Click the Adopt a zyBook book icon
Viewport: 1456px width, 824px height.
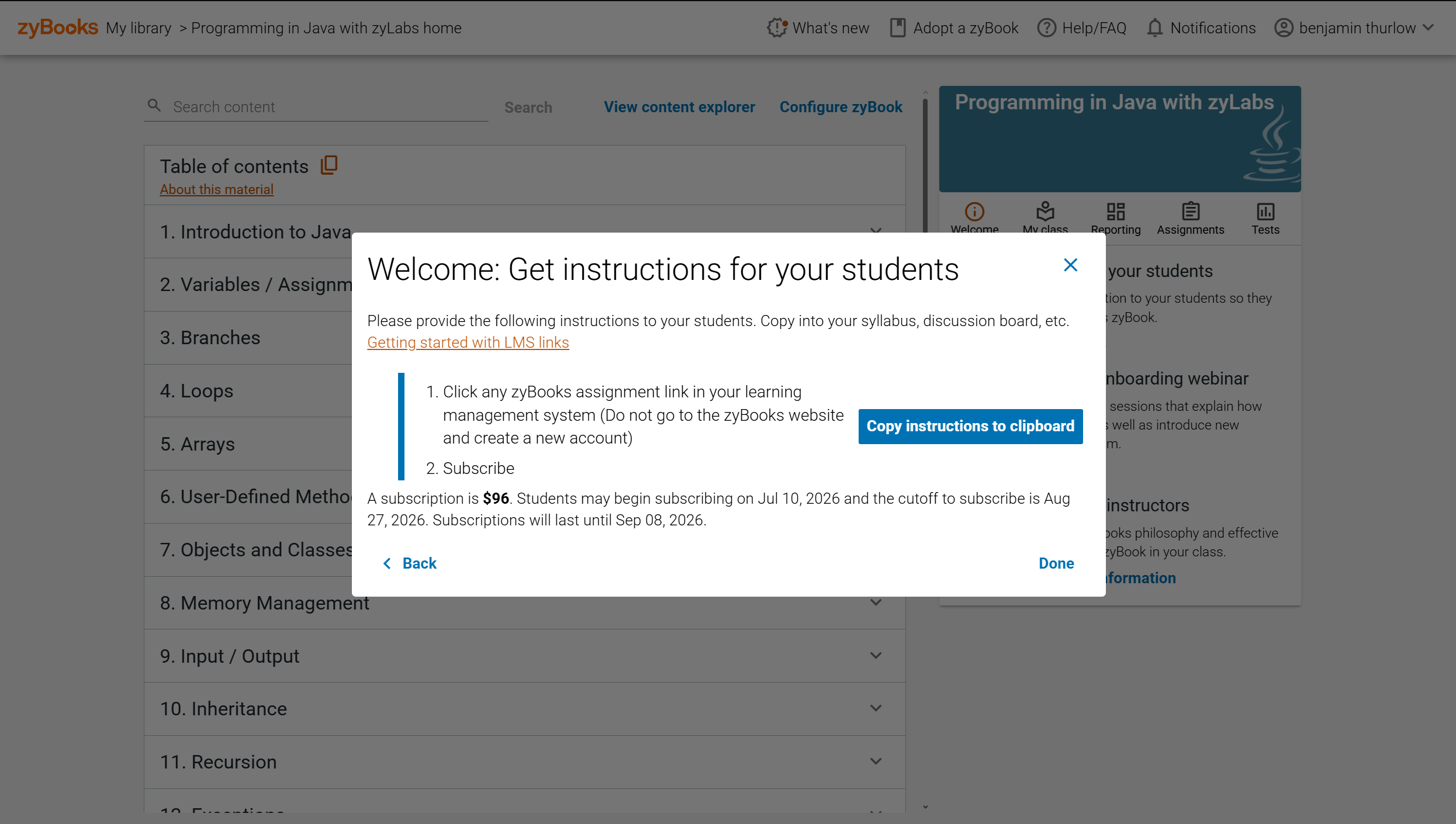pos(897,27)
